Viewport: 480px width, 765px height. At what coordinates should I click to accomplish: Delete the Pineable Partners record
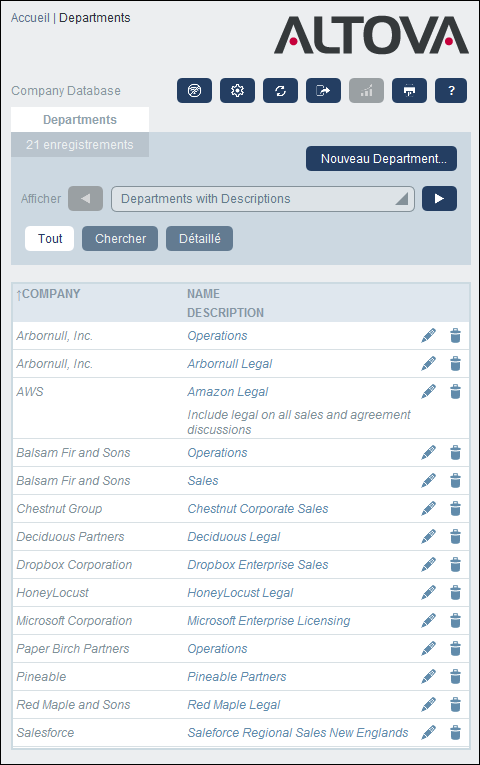click(x=455, y=677)
